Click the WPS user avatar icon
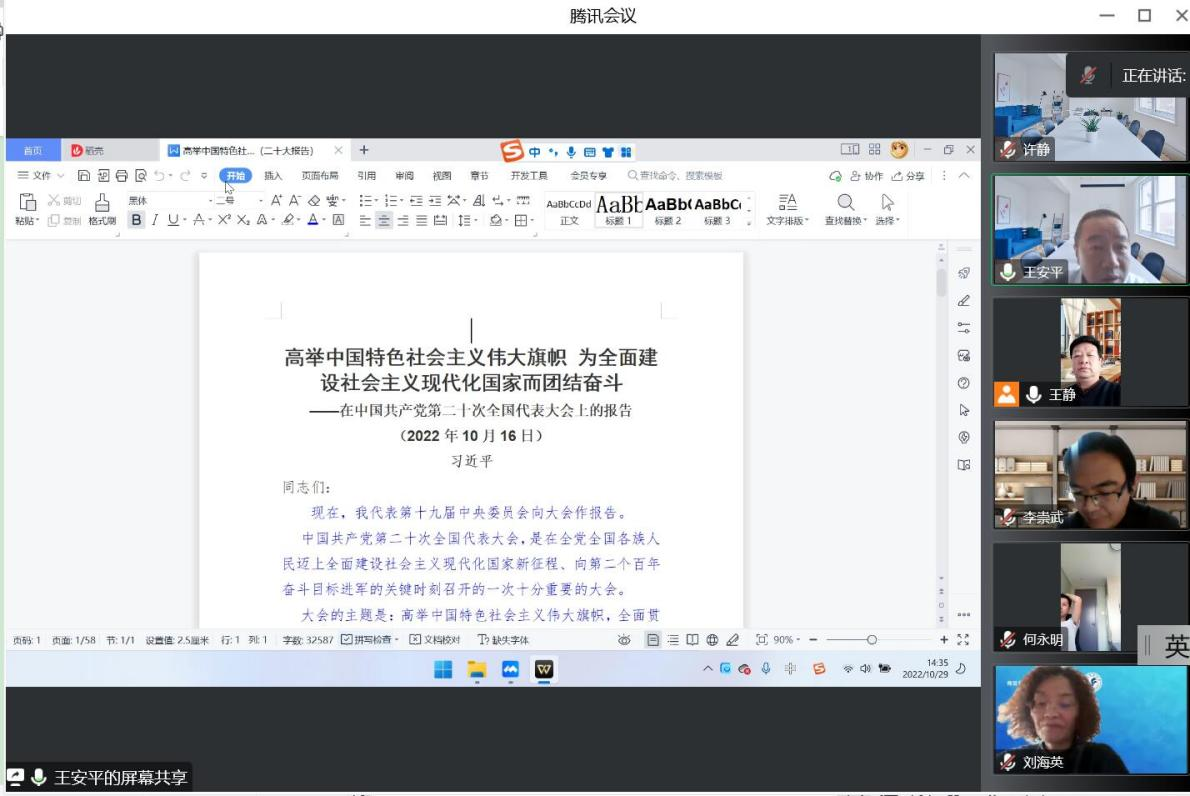This screenshot has height=796, width=1190. pyautogui.click(x=899, y=150)
